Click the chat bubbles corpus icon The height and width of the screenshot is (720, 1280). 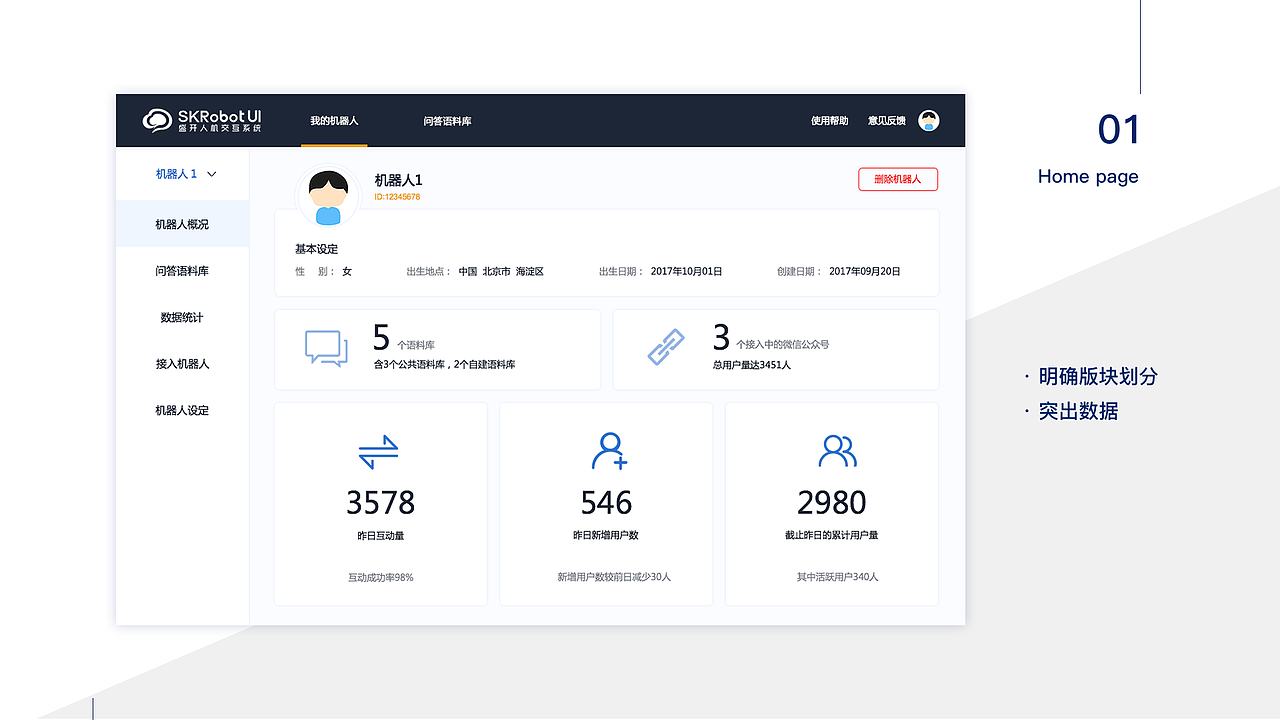tap(327, 348)
